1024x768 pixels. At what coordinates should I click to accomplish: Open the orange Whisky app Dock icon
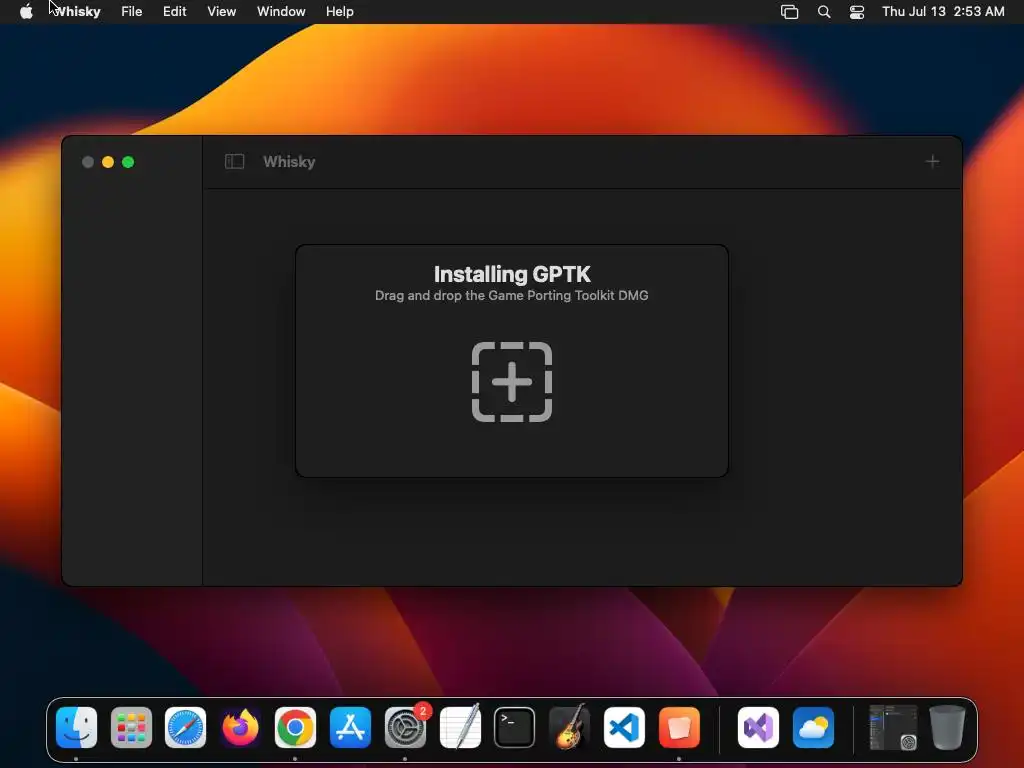pyautogui.click(x=679, y=728)
